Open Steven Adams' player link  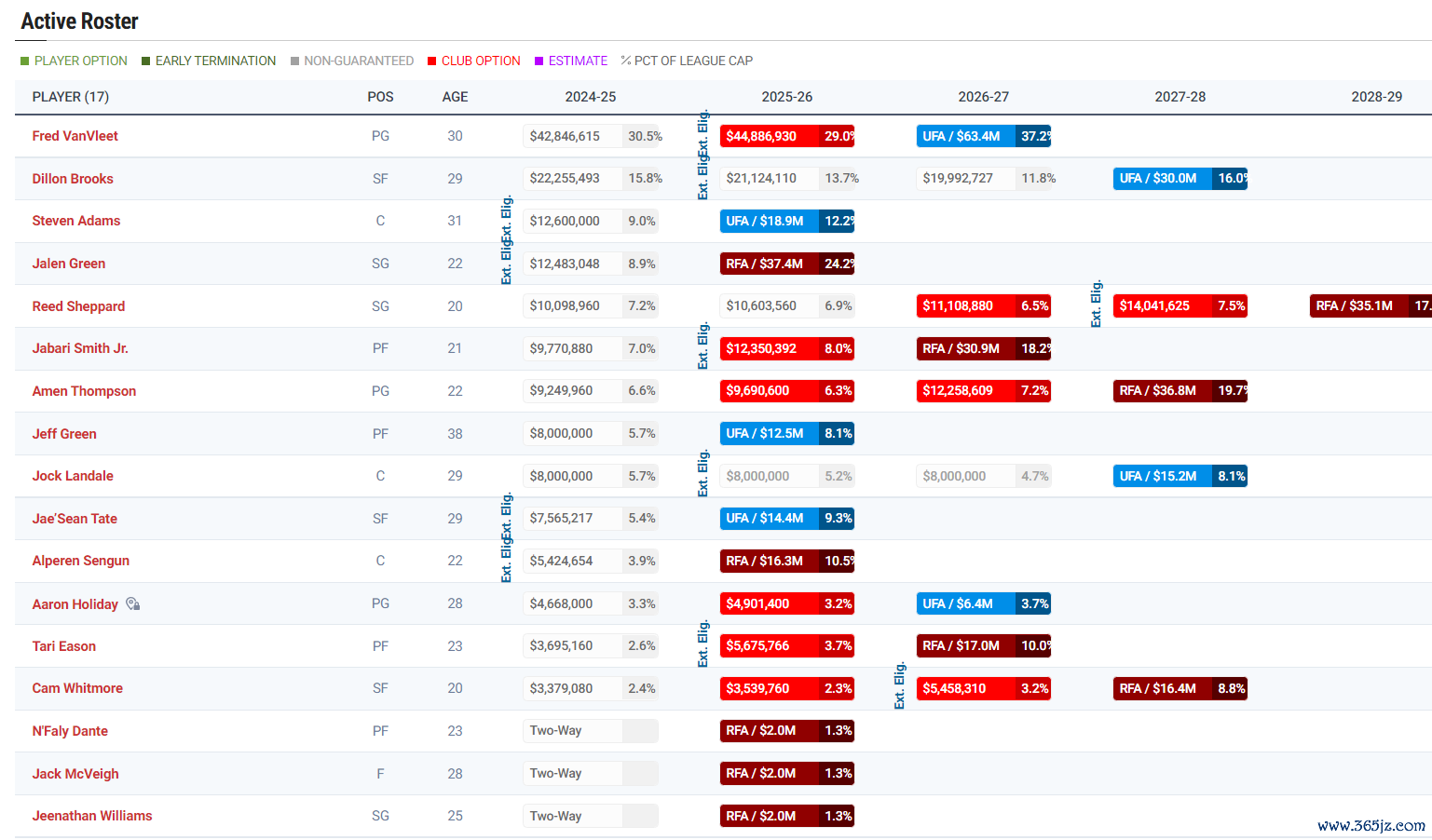[76, 221]
